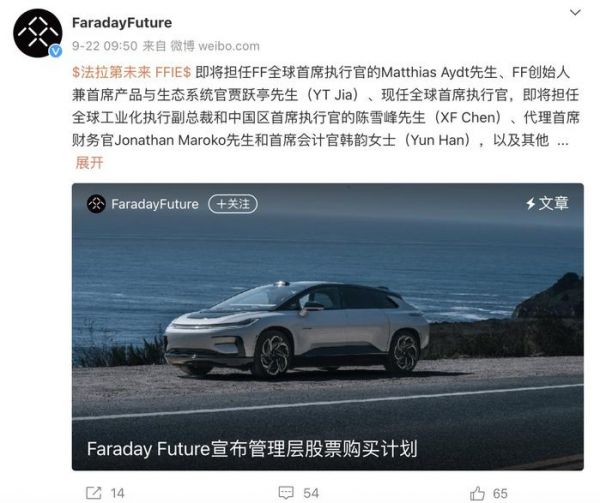600x503 pixels.
Task: Click the blue verified badge on avatar
Action: [56, 51]
